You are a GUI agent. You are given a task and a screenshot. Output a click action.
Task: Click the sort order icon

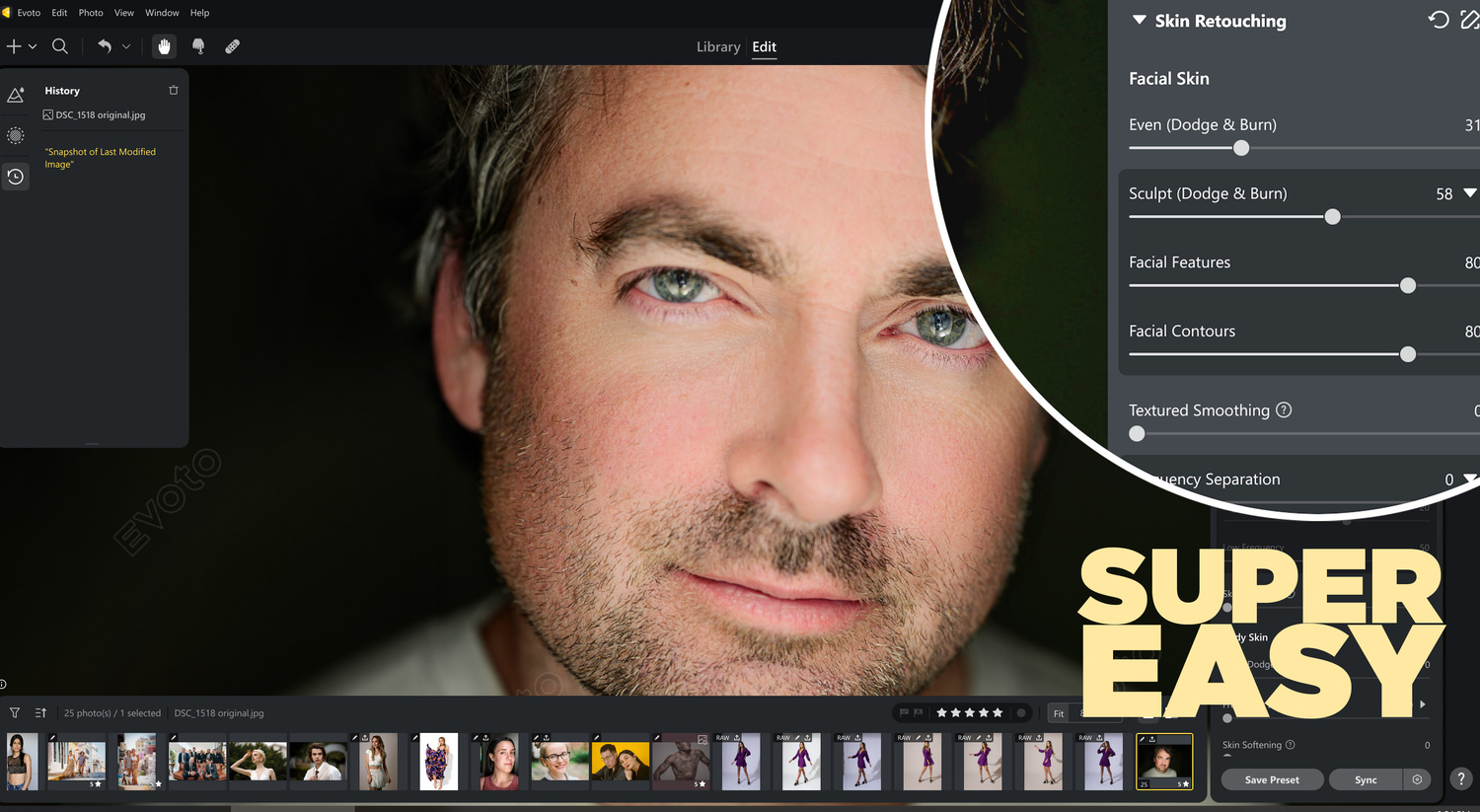coord(40,712)
